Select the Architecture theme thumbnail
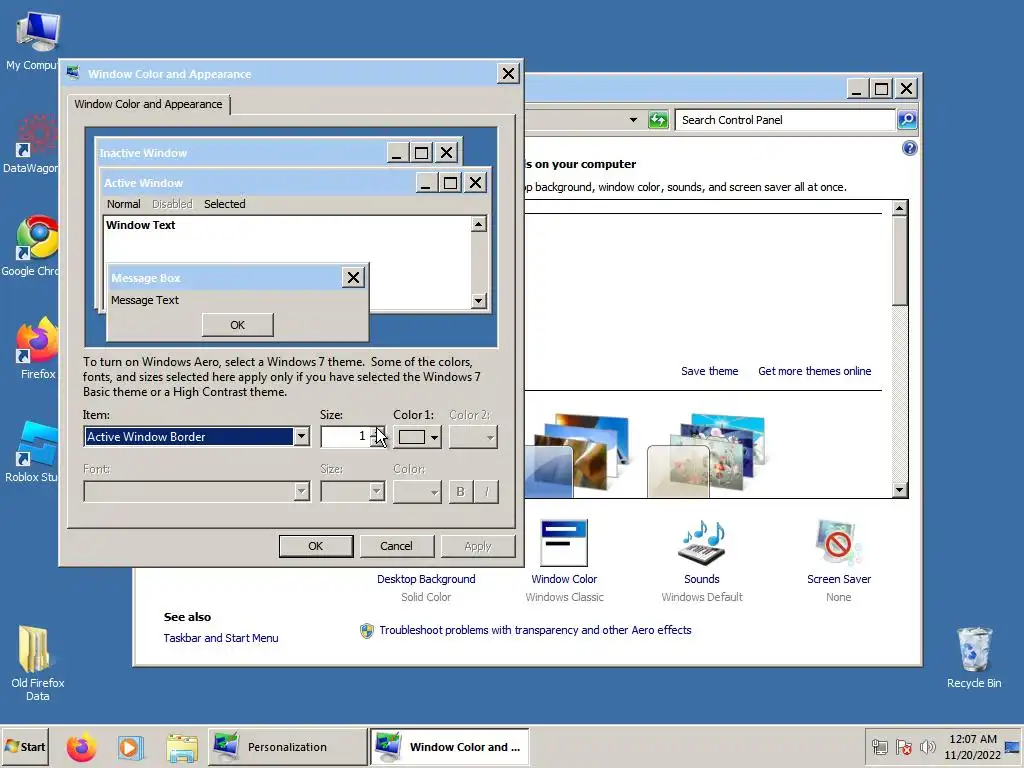The image size is (1024, 768). [580, 455]
